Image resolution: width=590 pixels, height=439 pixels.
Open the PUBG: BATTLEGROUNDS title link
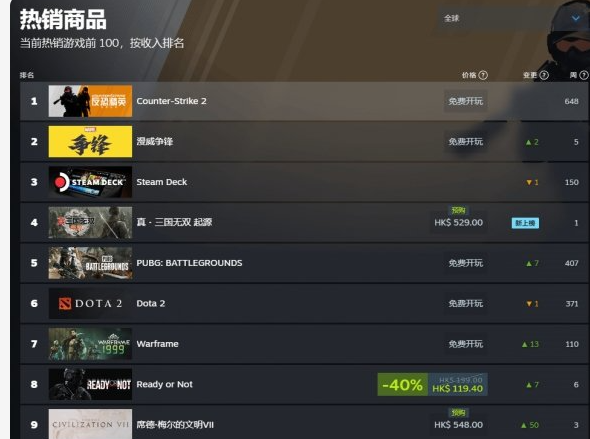189,263
